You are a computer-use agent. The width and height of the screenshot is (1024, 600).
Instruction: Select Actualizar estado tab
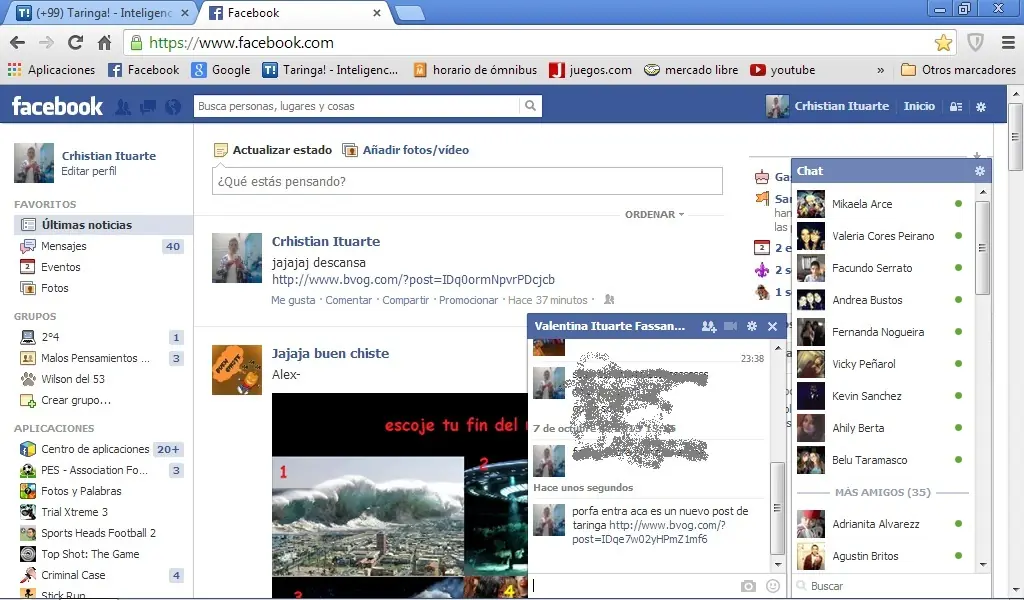273,150
